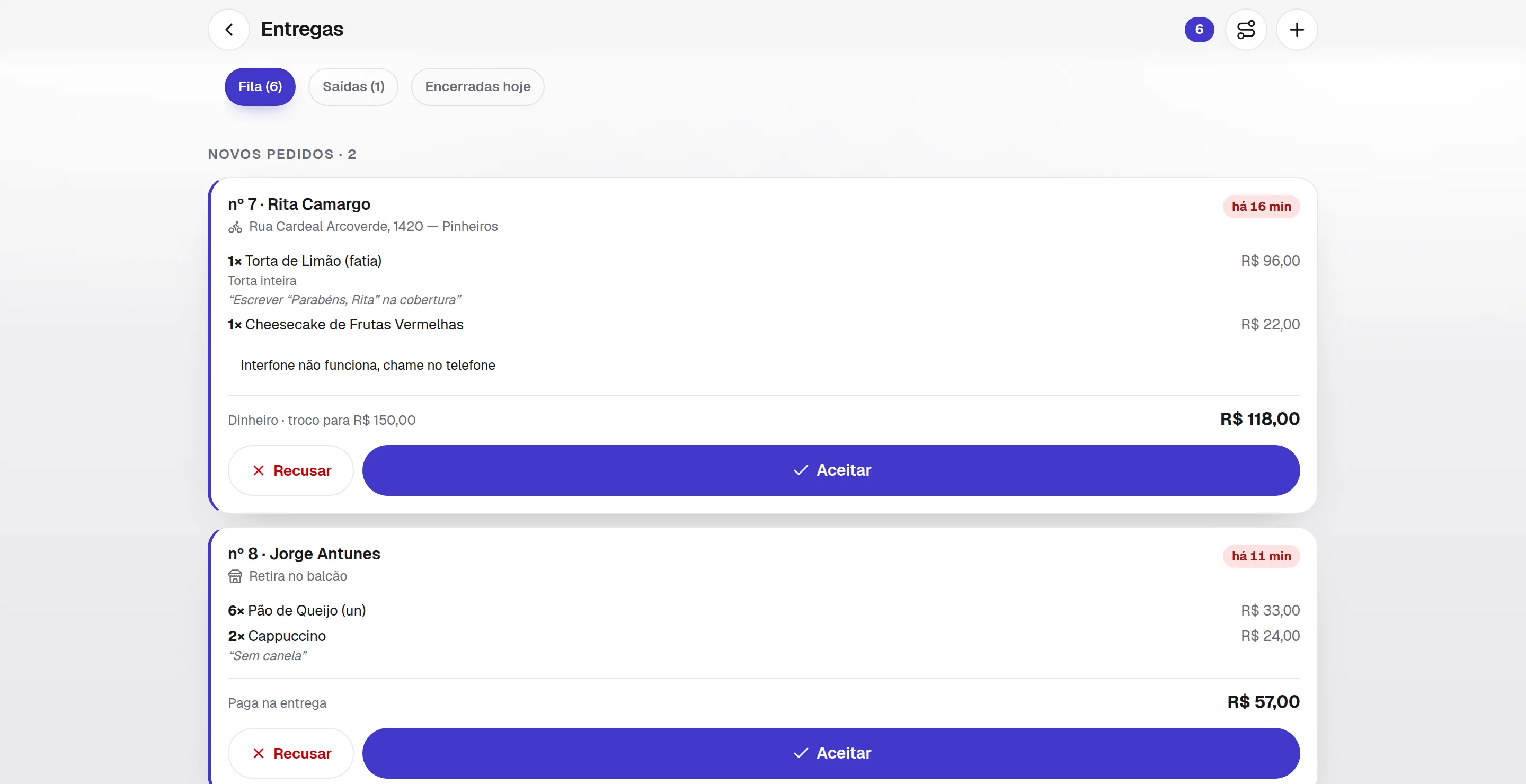Switch to the Saídas (1) tab
Image resolution: width=1526 pixels, height=784 pixels.
353,86
